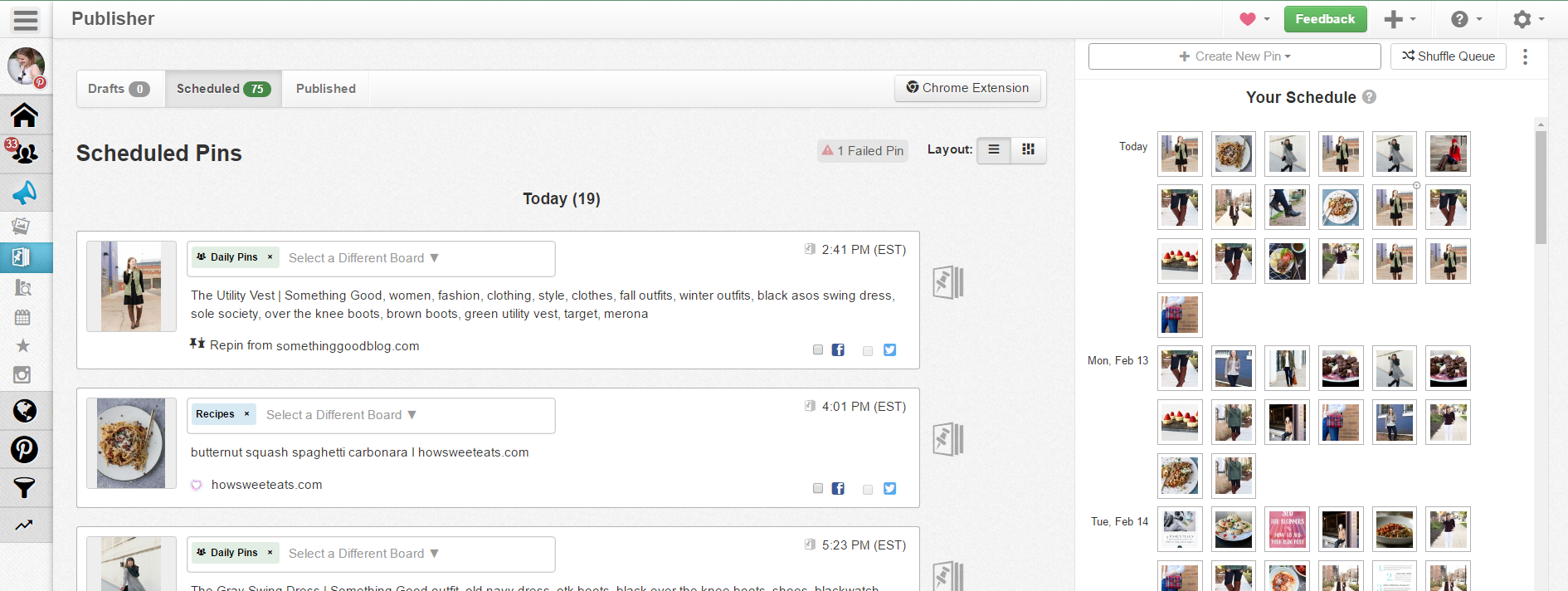Open the help question mark dropdown in top bar
The width and height of the screenshot is (1568, 591).
pos(1466,19)
